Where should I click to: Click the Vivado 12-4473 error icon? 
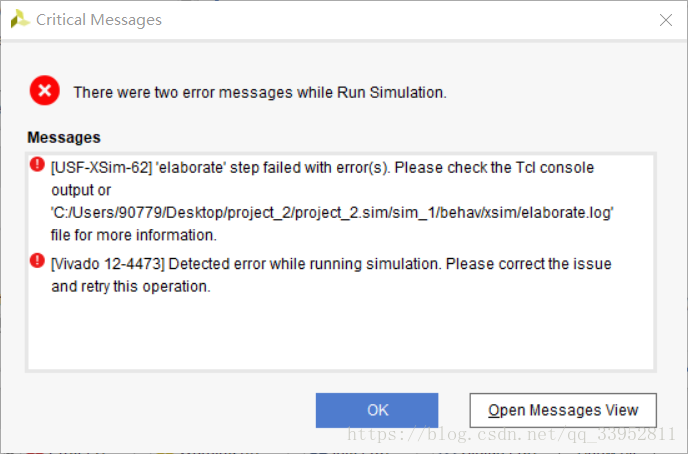point(38,262)
